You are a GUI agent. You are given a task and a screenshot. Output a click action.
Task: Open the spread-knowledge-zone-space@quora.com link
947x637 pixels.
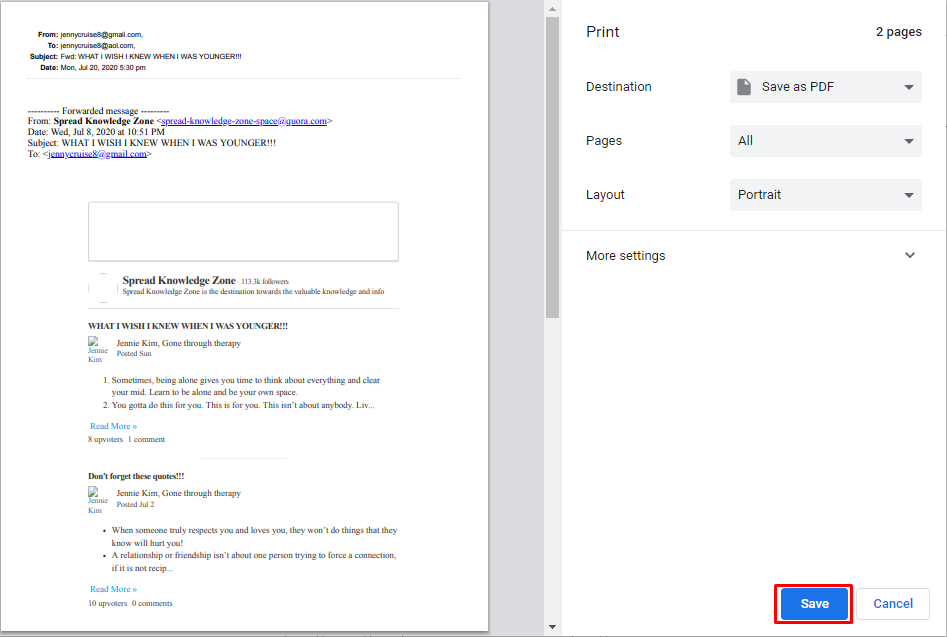(x=244, y=121)
